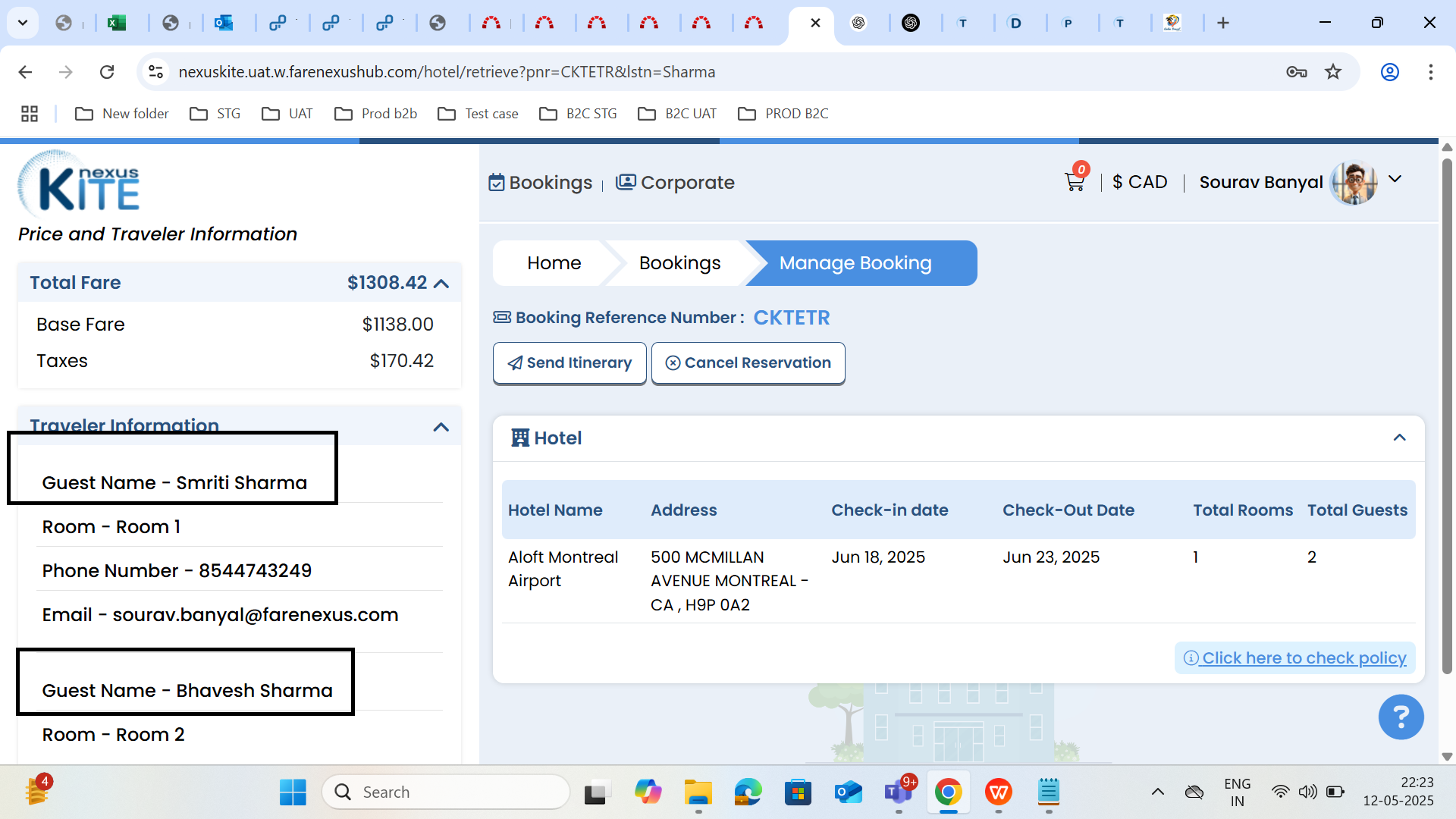Click the ENG IN language indicator
The height and width of the screenshot is (819, 1456).
click(x=1237, y=792)
